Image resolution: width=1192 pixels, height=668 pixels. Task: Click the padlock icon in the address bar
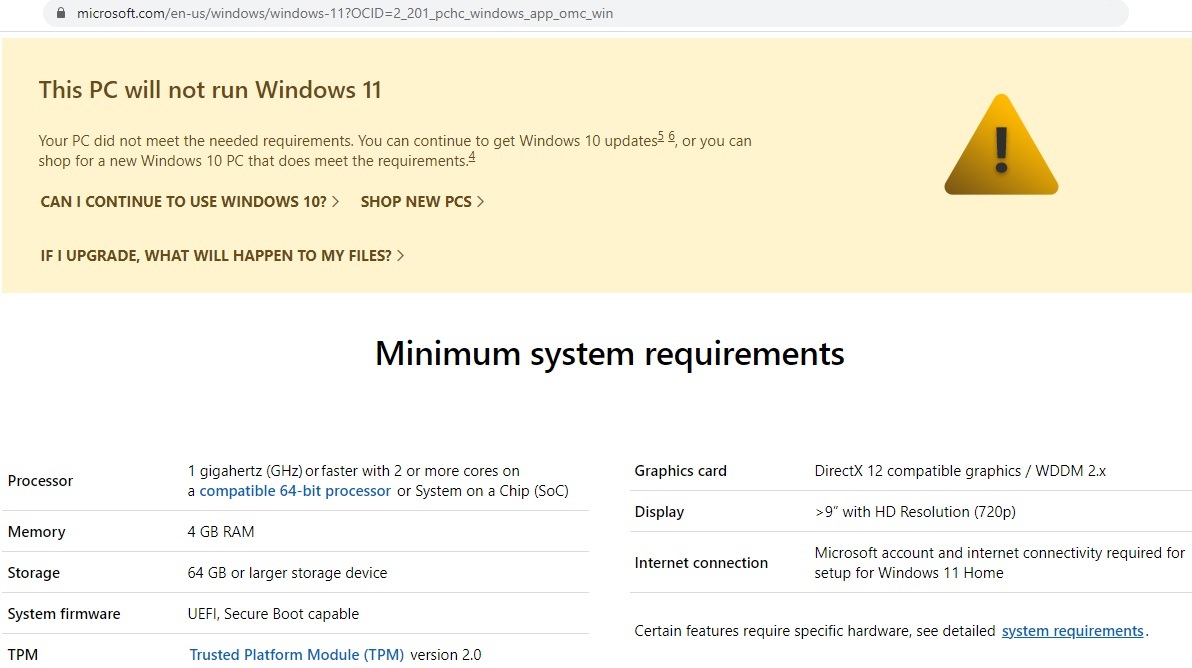tap(60, 14)
